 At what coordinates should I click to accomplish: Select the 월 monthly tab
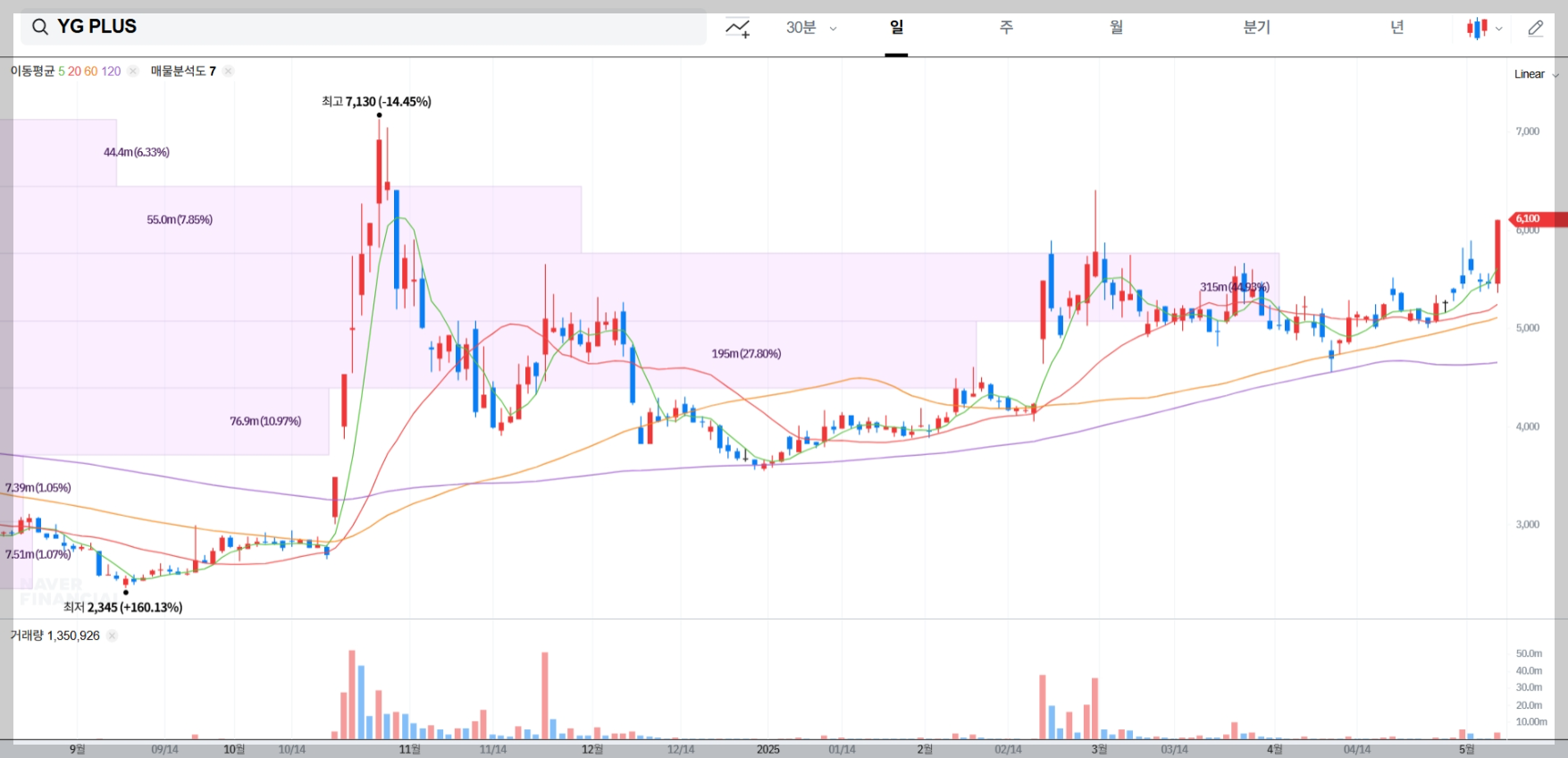point(1117,28)
